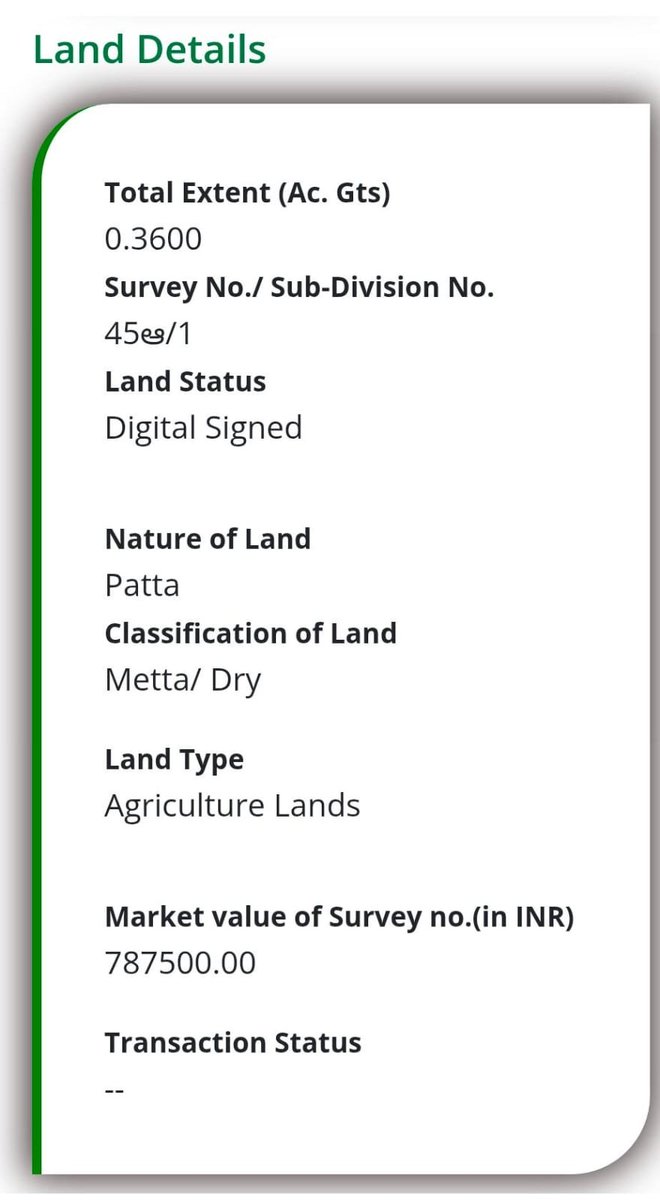
Task: Select the Market value of Survey no. label
Action: (339, 918)
